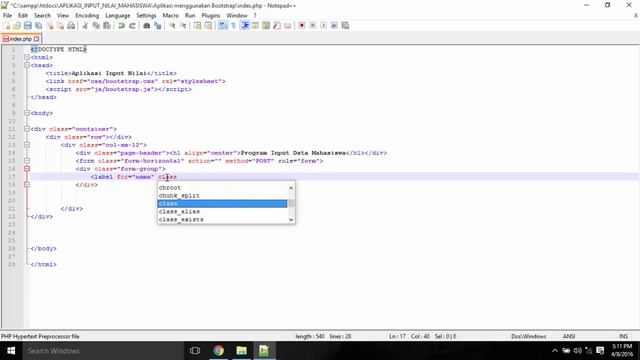Close all documents via toolbar
Image resolution: width=640 pixels, height=360 pixels.
pos(60,26)
